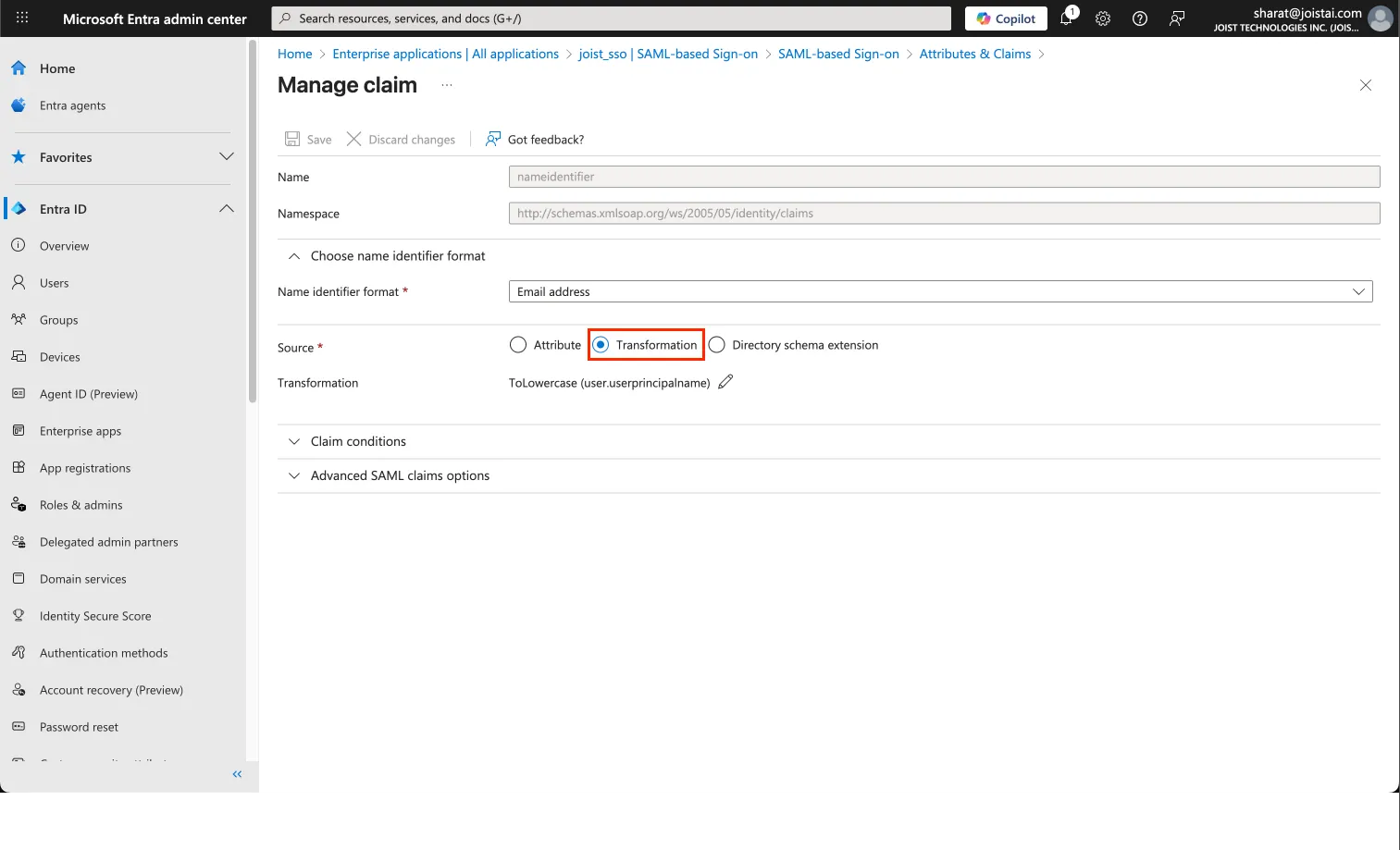The height and width of the screenshot is (850, 1400).
Task: Click the Groups icon in sidebar
Action: point(19,320)
